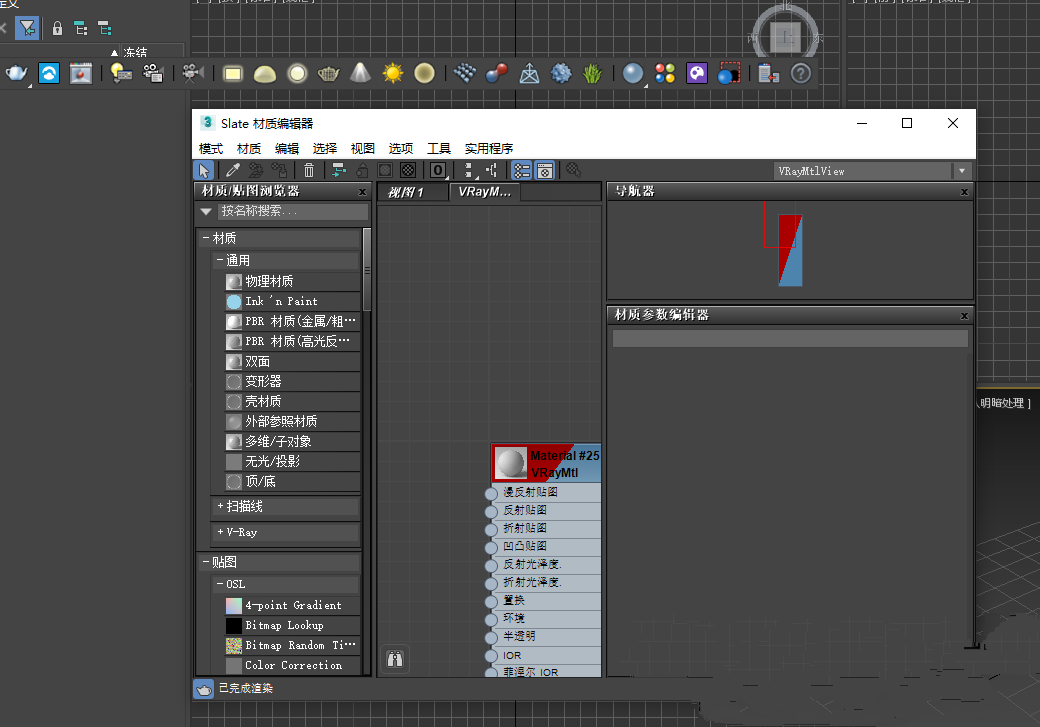Image resolution: width=1040 pixels, height=727 pixels.
Task: Close the 材质/贴图浏览器 panel
Action: tap(362, 192)
